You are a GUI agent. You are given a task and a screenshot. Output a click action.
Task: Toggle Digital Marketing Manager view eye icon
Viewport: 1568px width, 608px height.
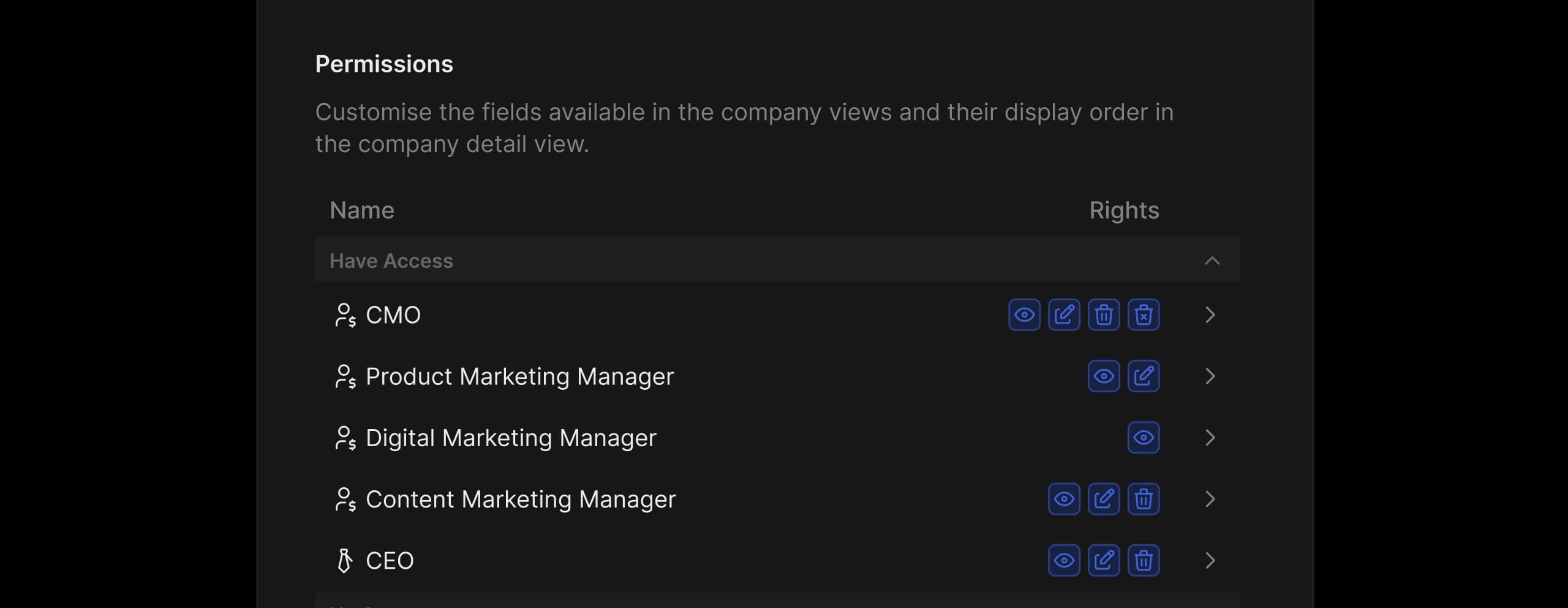click(x=1144, y=438)
